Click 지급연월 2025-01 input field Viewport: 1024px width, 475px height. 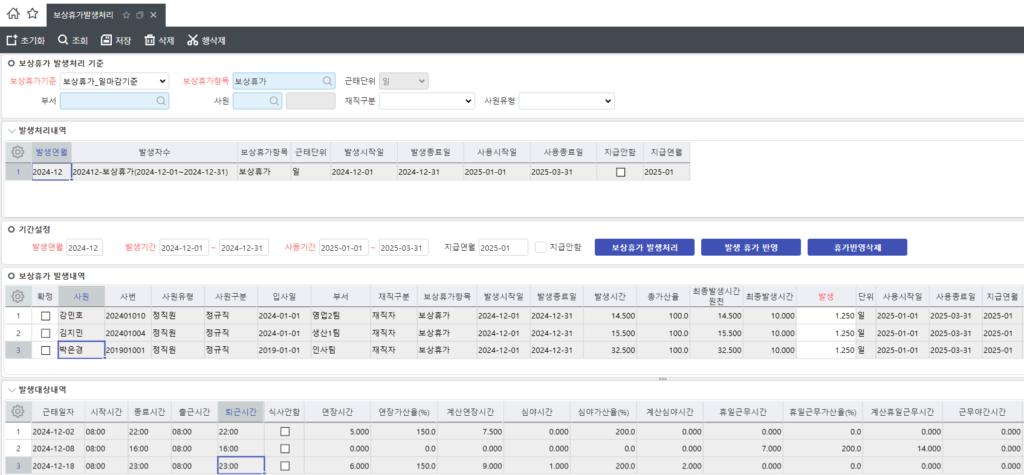(504, 248)
